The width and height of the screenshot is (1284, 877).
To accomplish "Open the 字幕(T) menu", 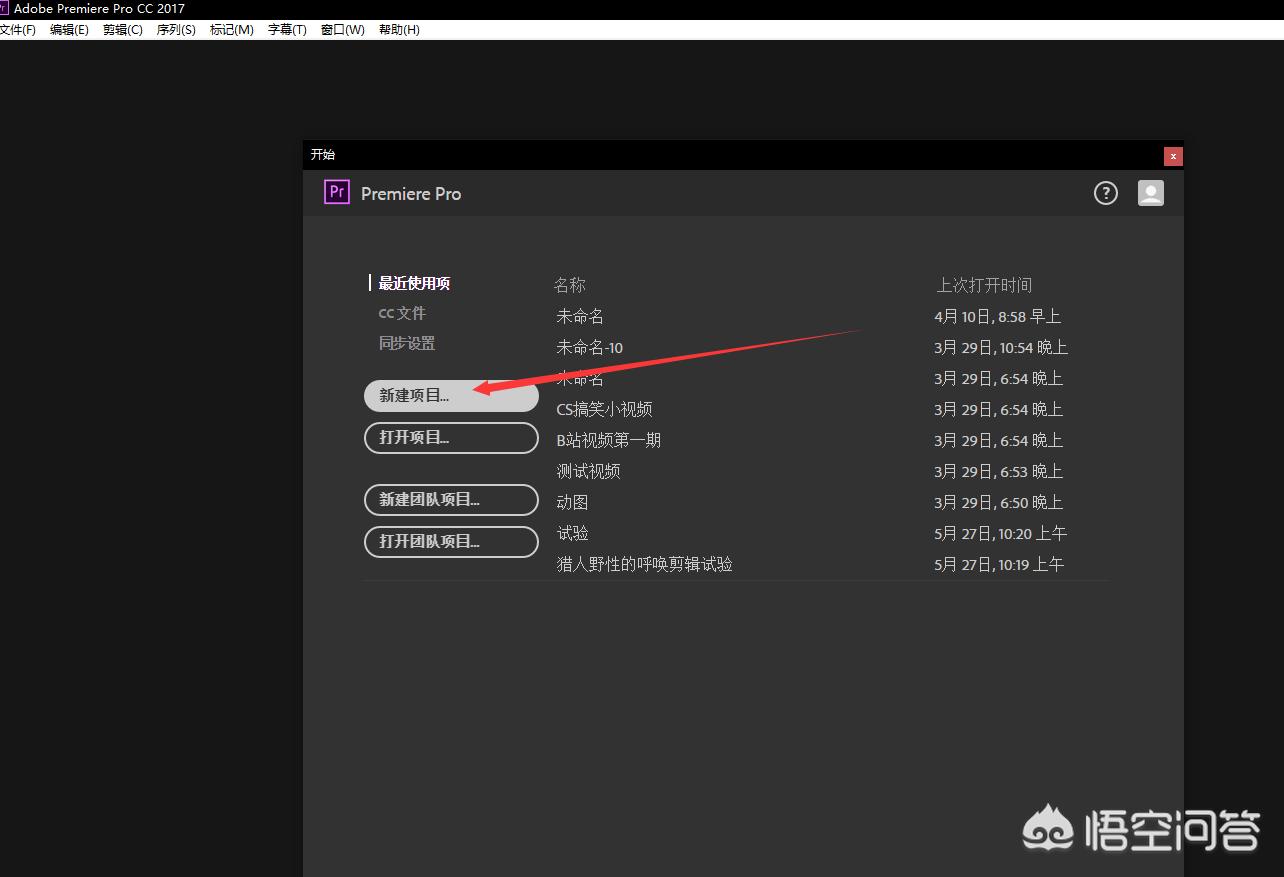I will tap(287, 30).
